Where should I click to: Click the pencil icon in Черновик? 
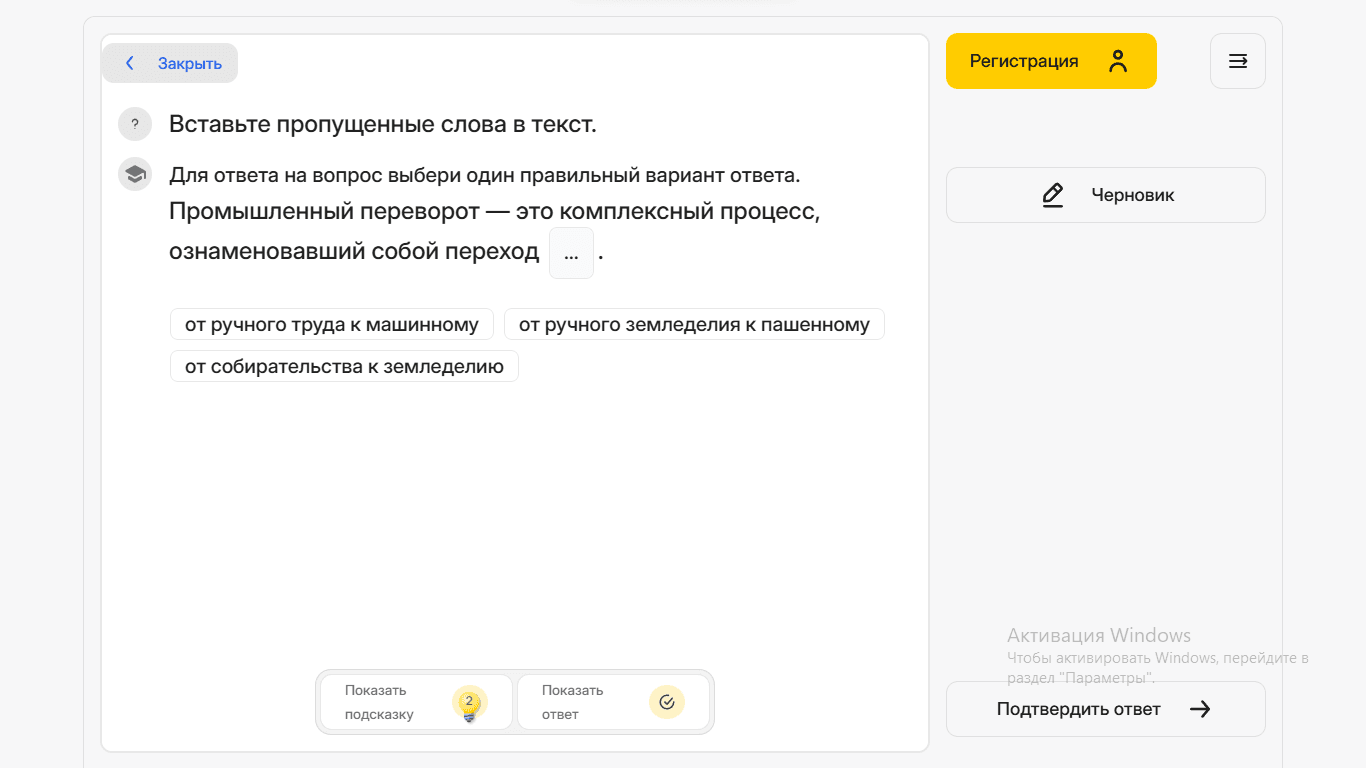click(1053, 195)
